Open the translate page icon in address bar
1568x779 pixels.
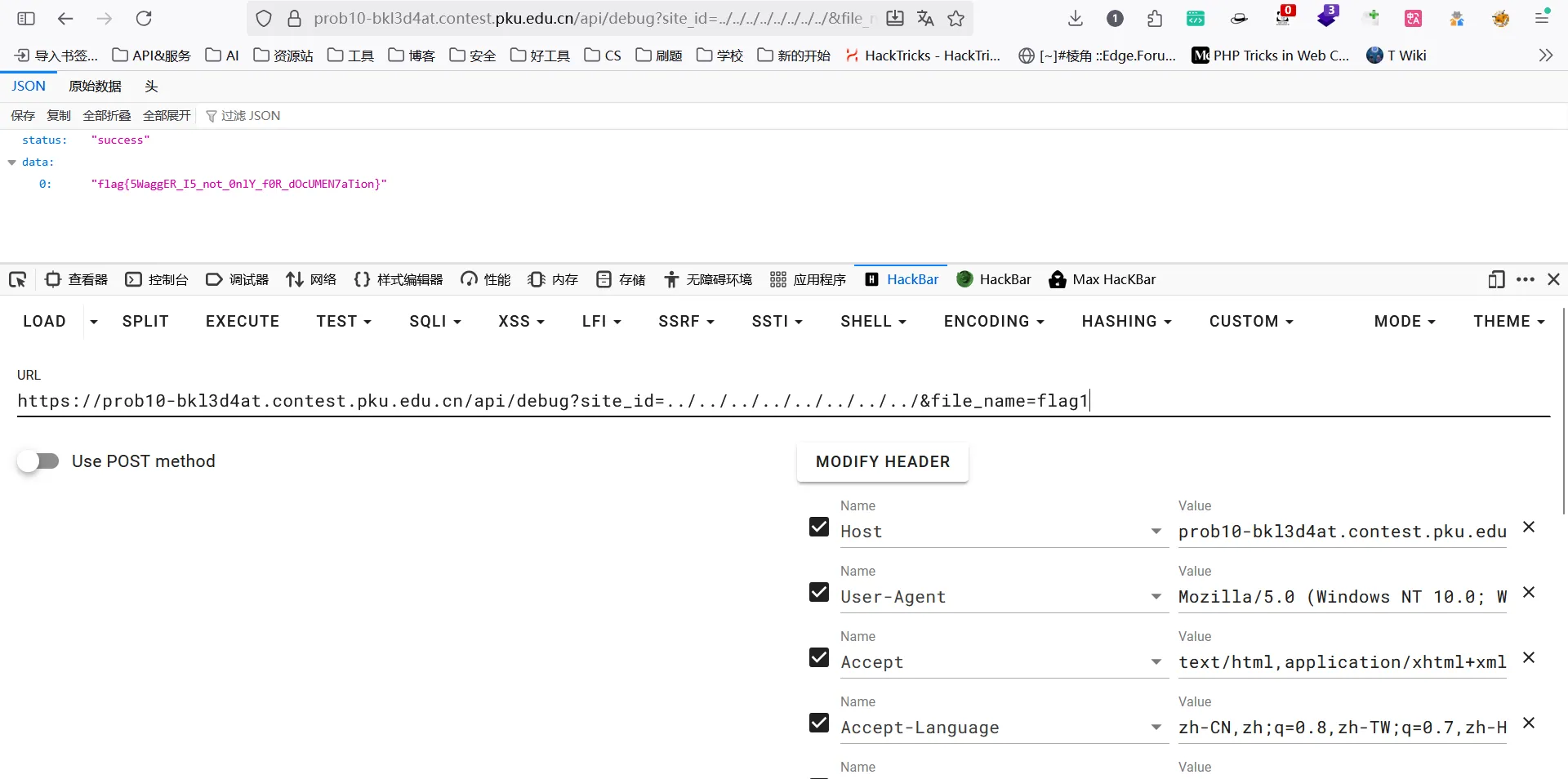point(925,19)
